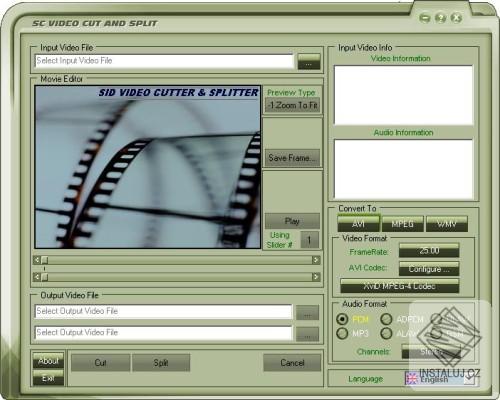Select the ADPCM audio format
Screen dimensions: 500x400
tap(386, 319)
